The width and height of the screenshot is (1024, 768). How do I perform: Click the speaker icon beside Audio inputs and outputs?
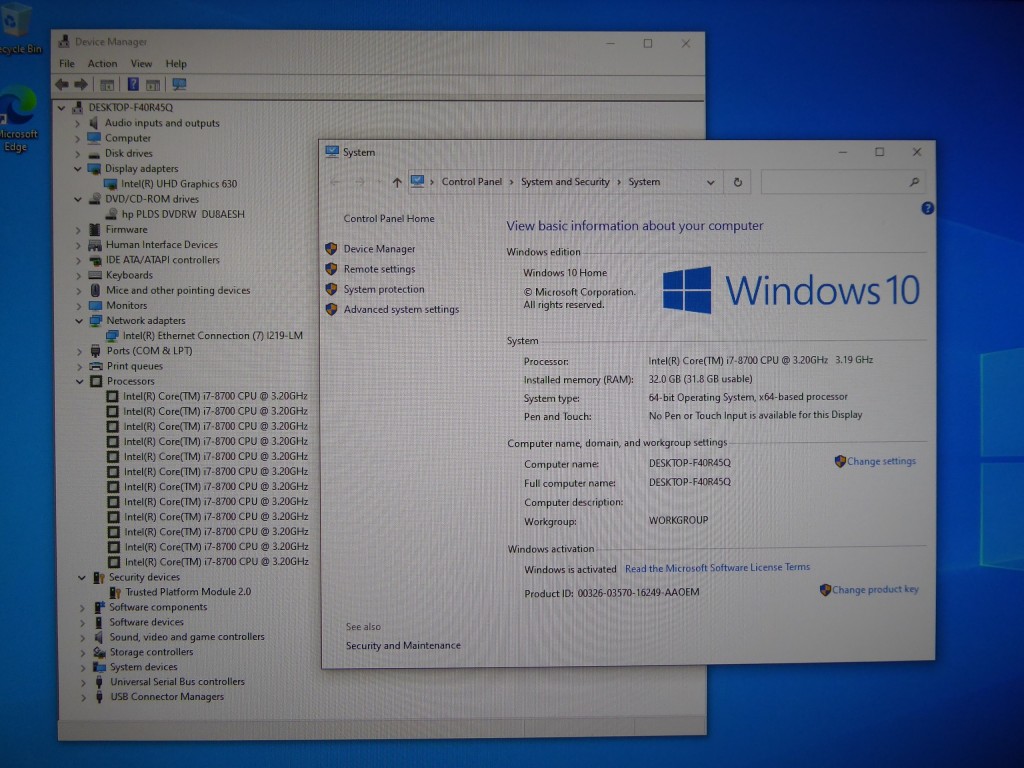coord(94,123)
